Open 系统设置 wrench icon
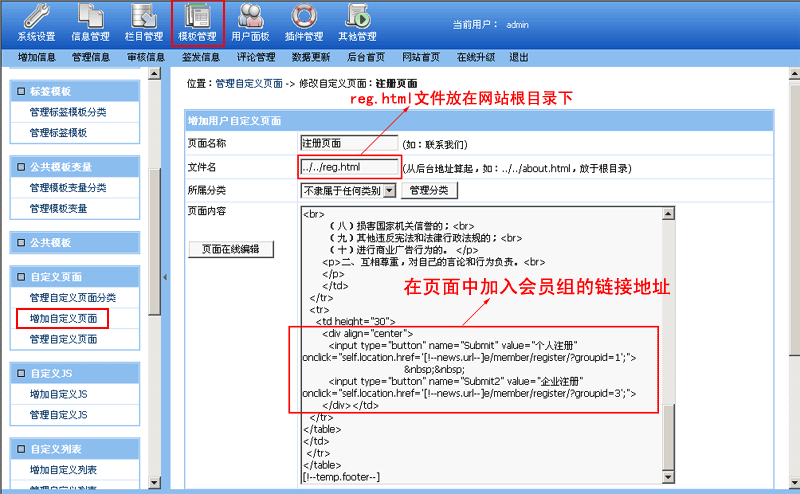The width and height of the screenshot is (800, 494). (x=36, y=17)
